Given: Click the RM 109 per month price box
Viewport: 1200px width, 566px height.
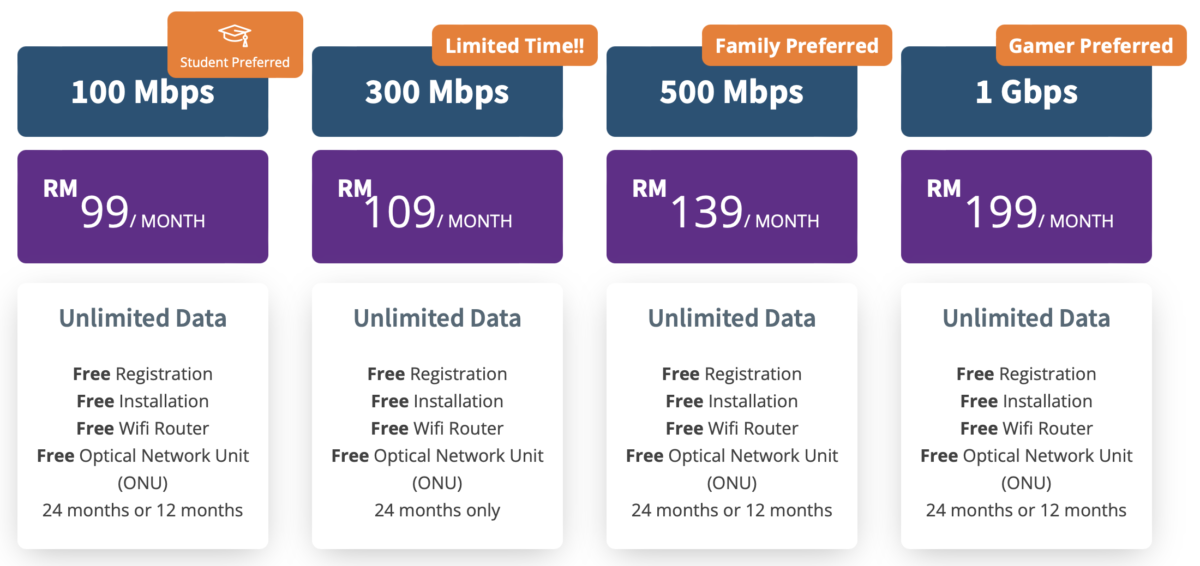Looking at the screenshot, I should tap(437, 207).
